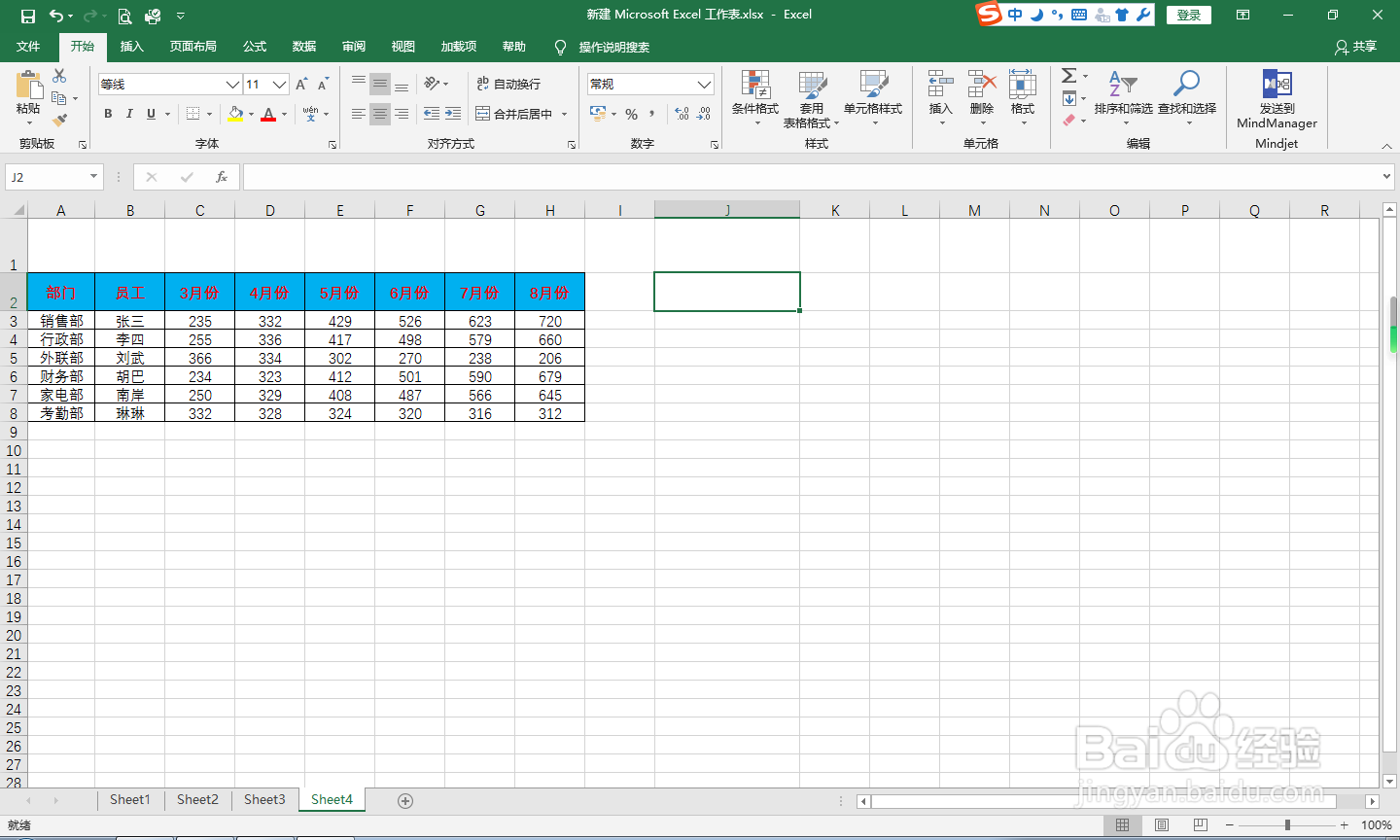Undo the last action
Viewport: 1400px width, 840px height.
[56, 16]
